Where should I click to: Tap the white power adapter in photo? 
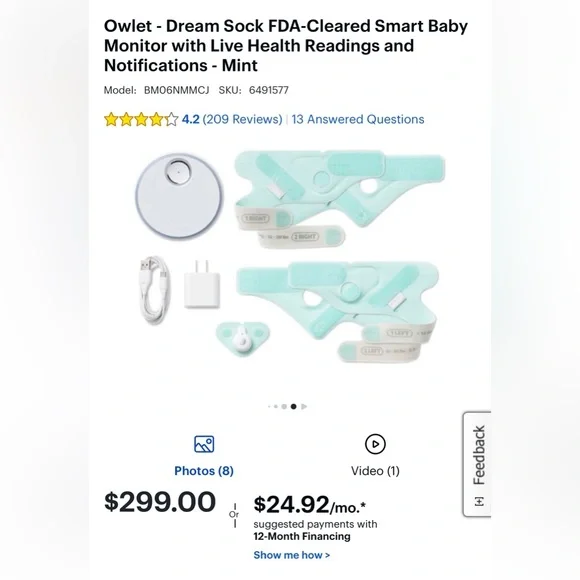coord(202,285)
